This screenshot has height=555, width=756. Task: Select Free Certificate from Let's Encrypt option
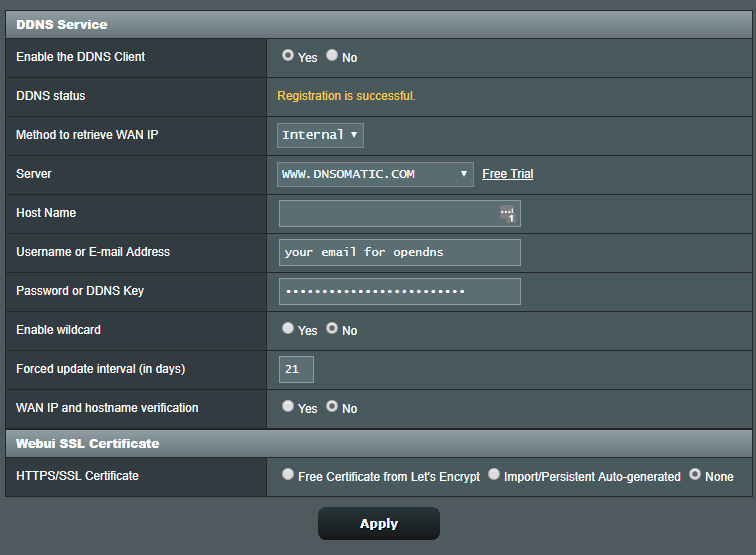288,475
